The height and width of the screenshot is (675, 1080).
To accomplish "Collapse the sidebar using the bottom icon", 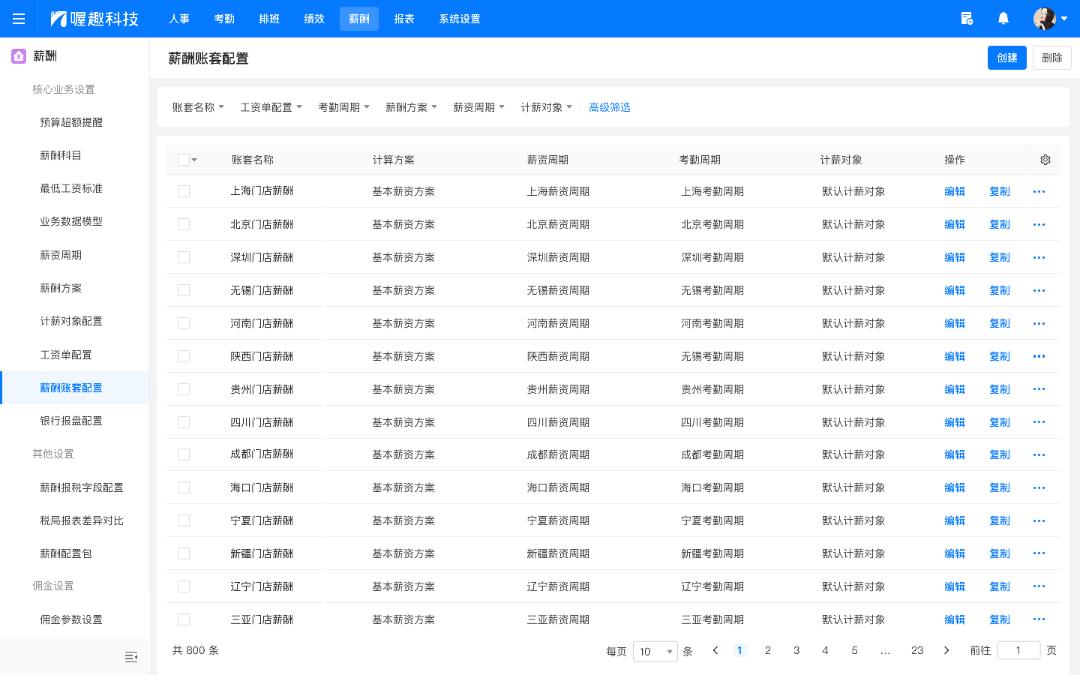I will [130, 657].
